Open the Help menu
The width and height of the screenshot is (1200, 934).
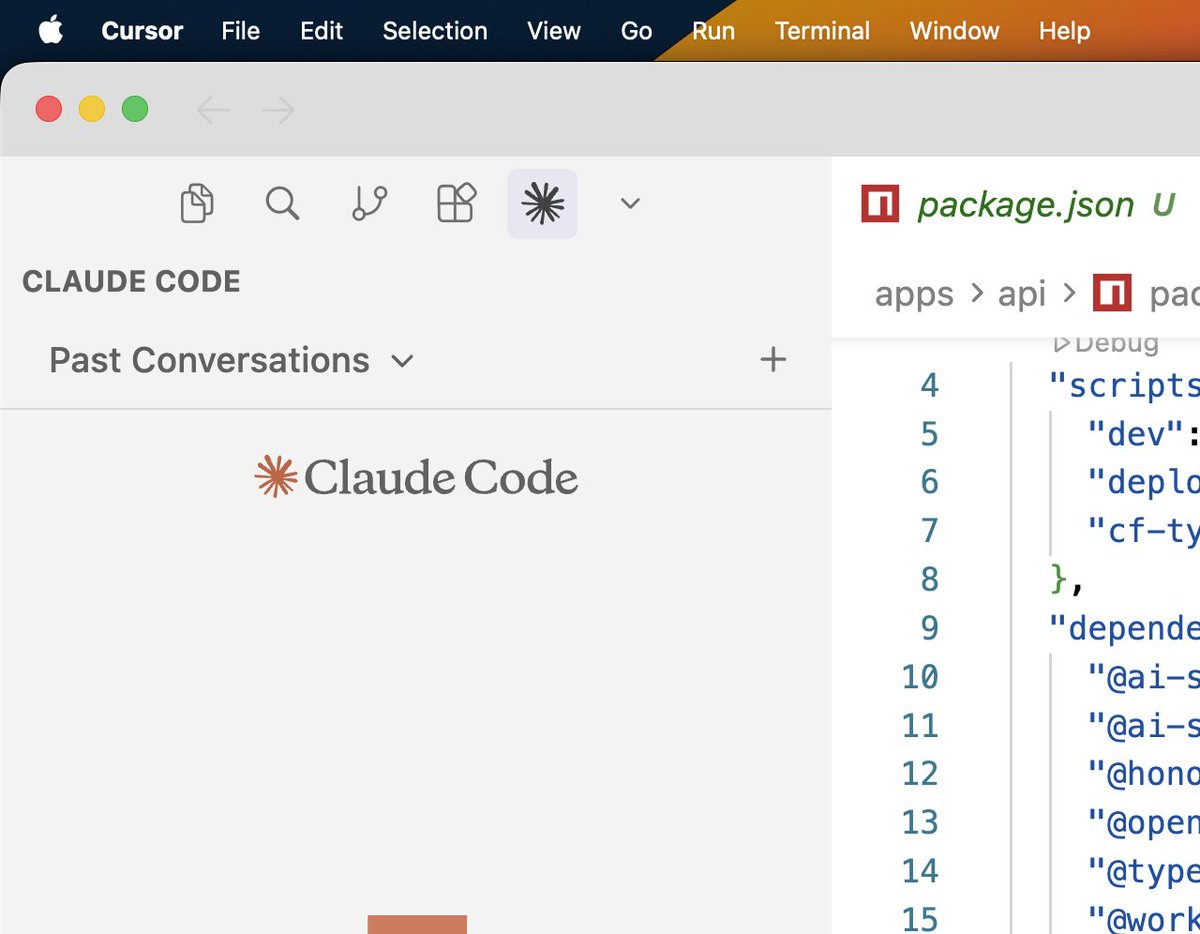tap(1064, 31)
